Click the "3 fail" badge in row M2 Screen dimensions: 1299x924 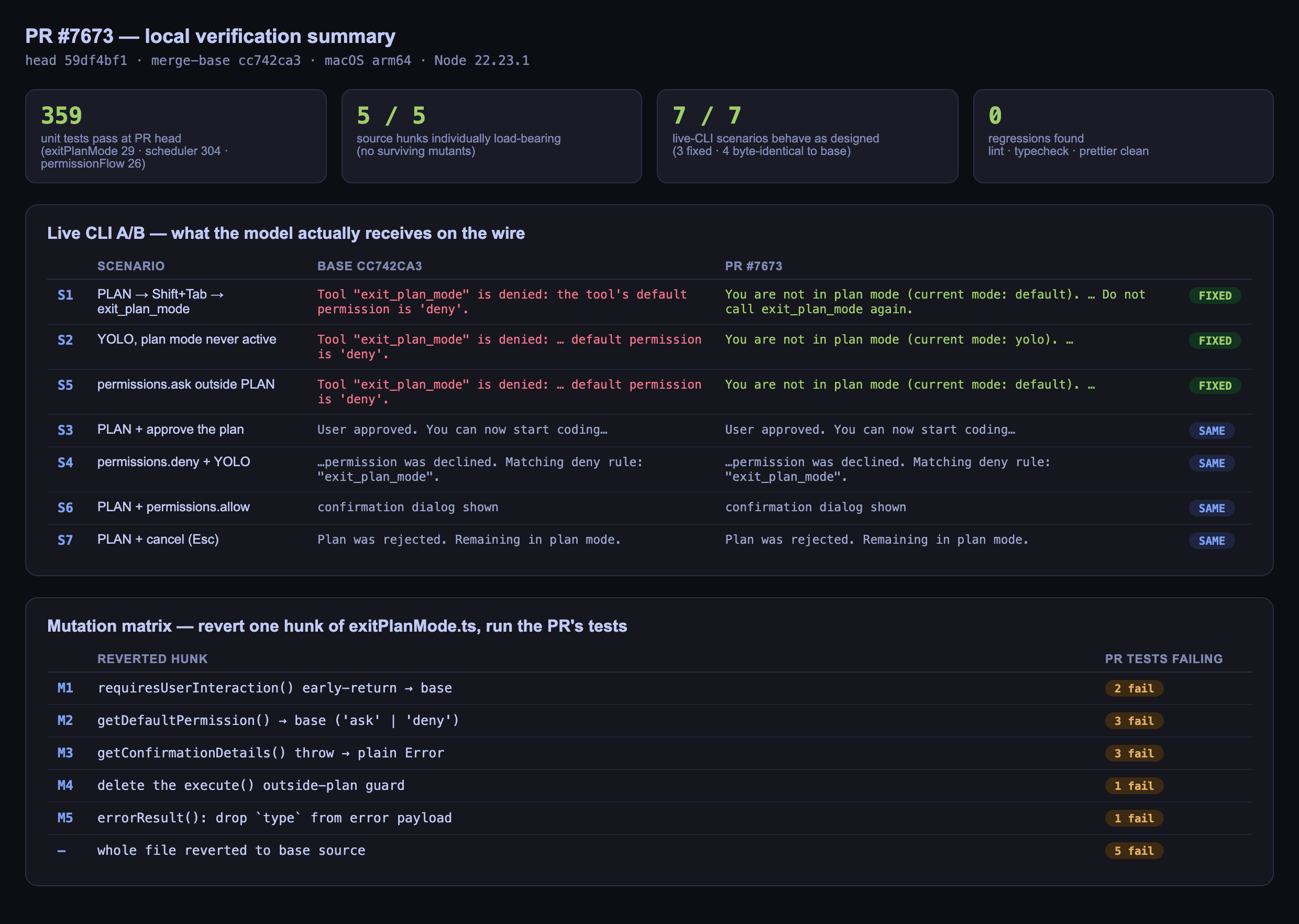point(1134,721)
